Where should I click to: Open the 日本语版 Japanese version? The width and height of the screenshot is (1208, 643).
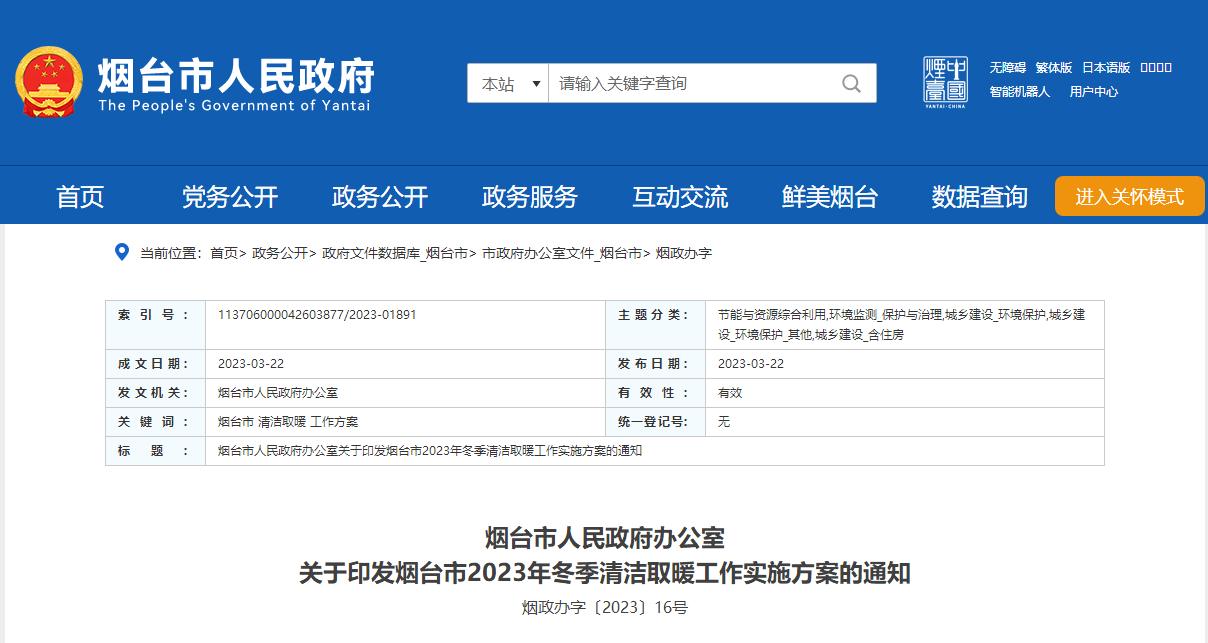1104,67
